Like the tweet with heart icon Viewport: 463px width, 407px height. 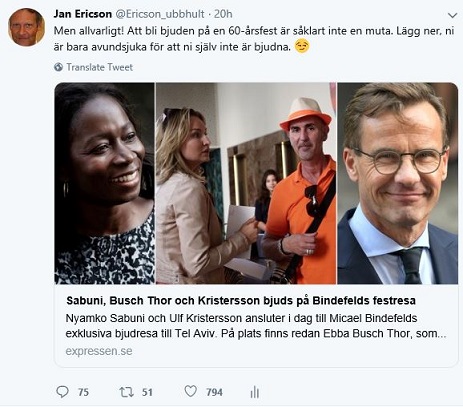(191, 391)
